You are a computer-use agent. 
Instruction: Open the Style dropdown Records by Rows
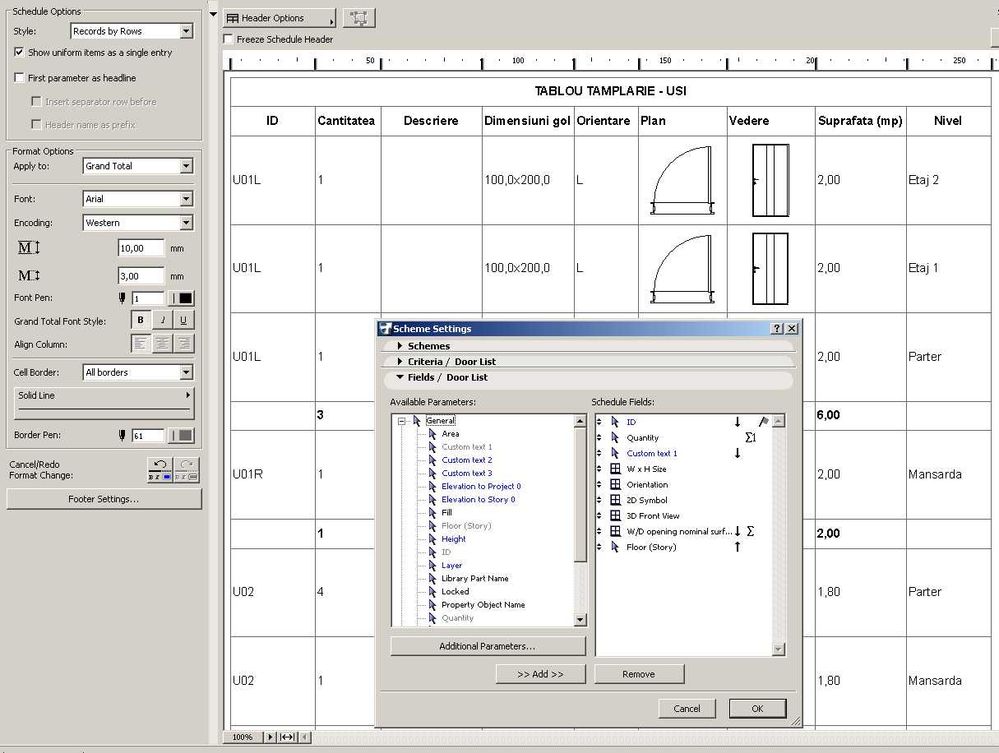[186, 32]
